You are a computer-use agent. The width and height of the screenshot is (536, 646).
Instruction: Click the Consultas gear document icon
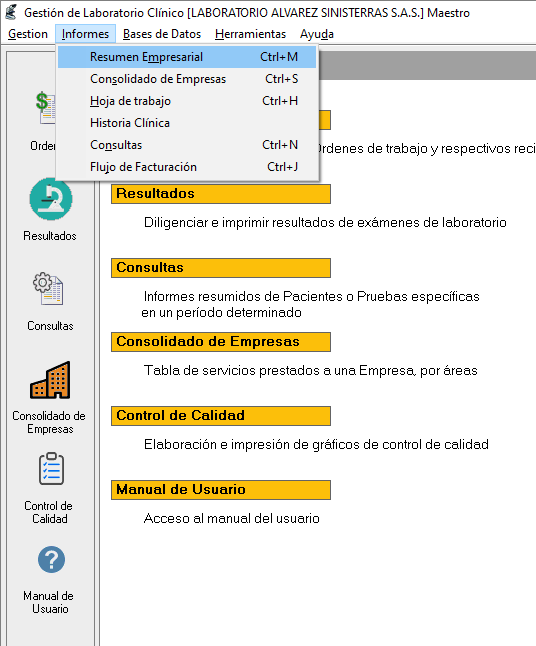[x=48, y=289]
